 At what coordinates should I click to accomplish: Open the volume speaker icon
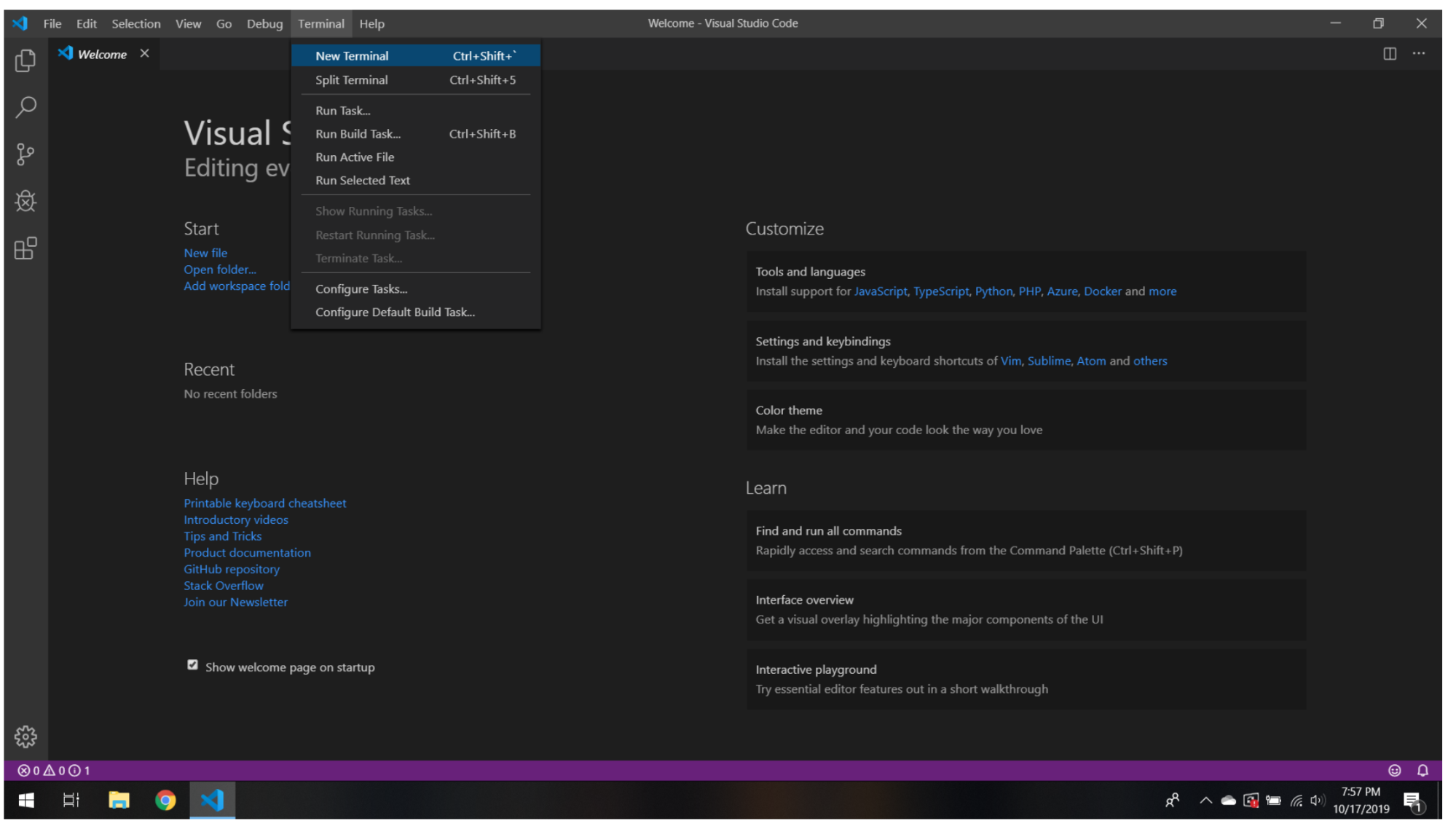(1318, 801)
